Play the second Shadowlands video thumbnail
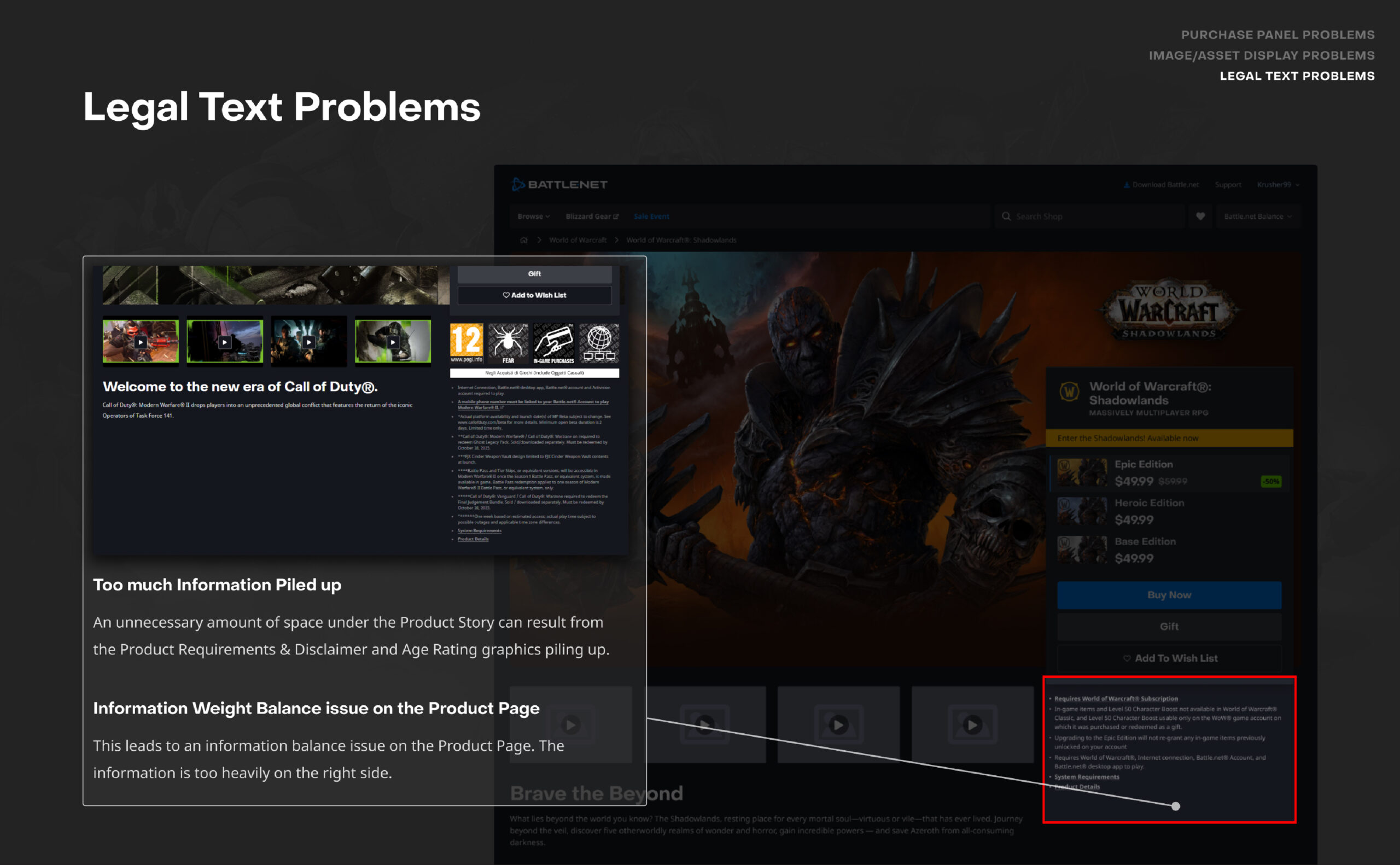This screenshot has height=865, width=1400. click(704, 725)
